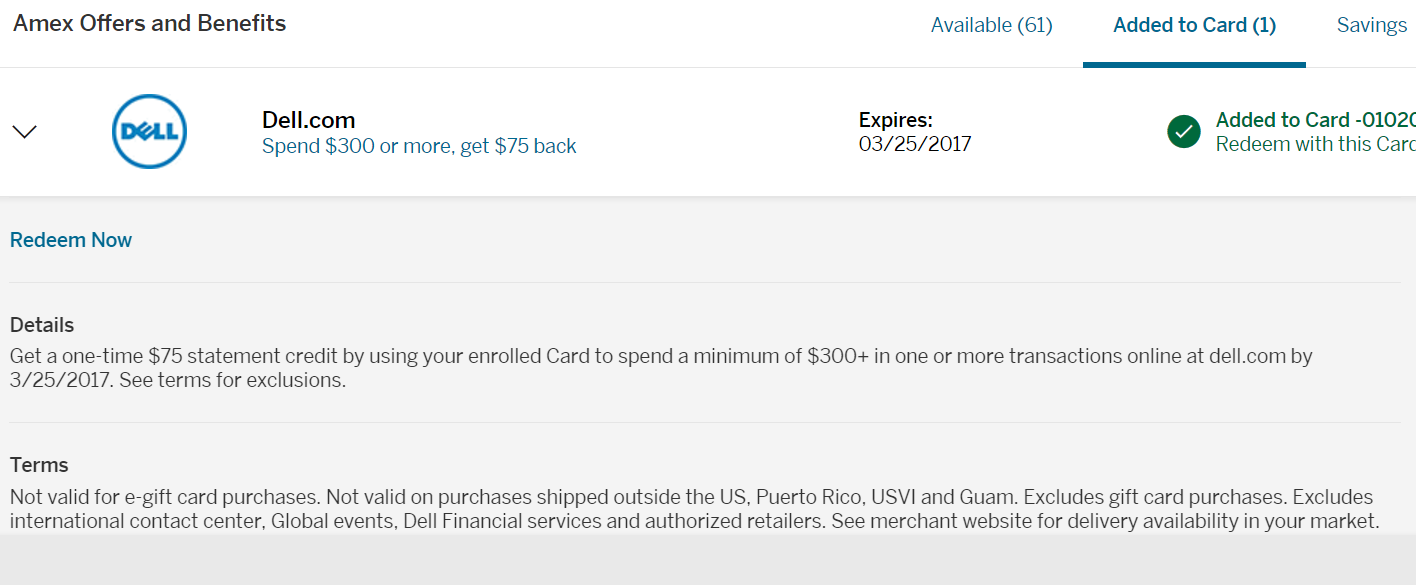Switch to the Available (61) tab

991,25
